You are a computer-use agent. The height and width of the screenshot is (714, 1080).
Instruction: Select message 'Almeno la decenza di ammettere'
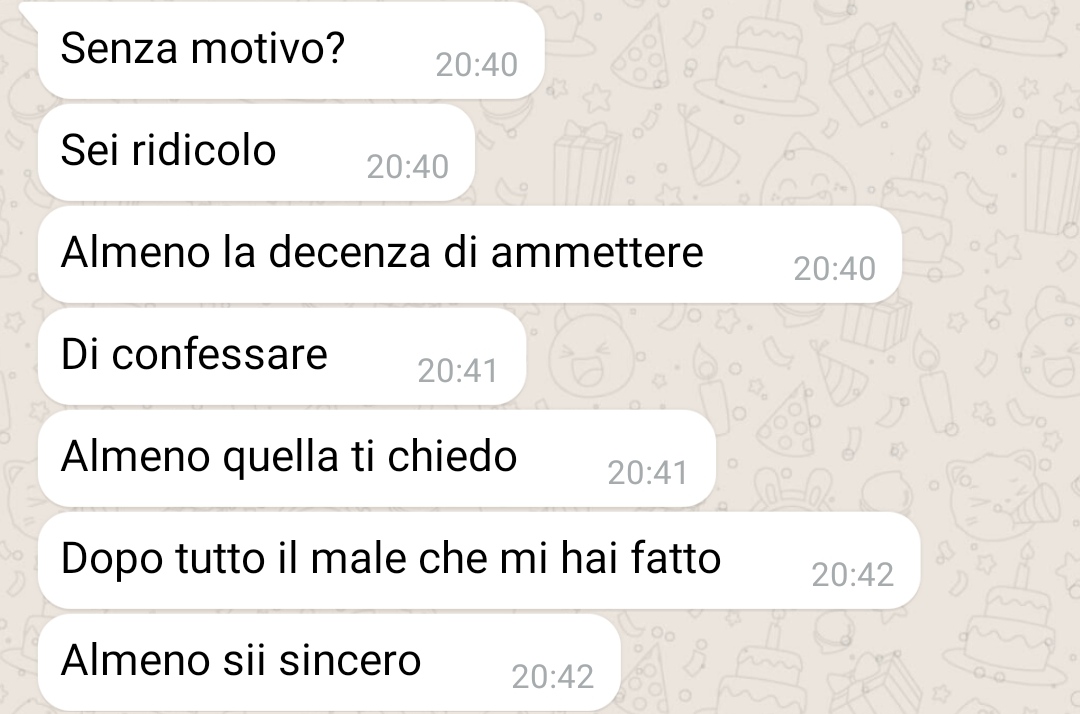(470, 254)
